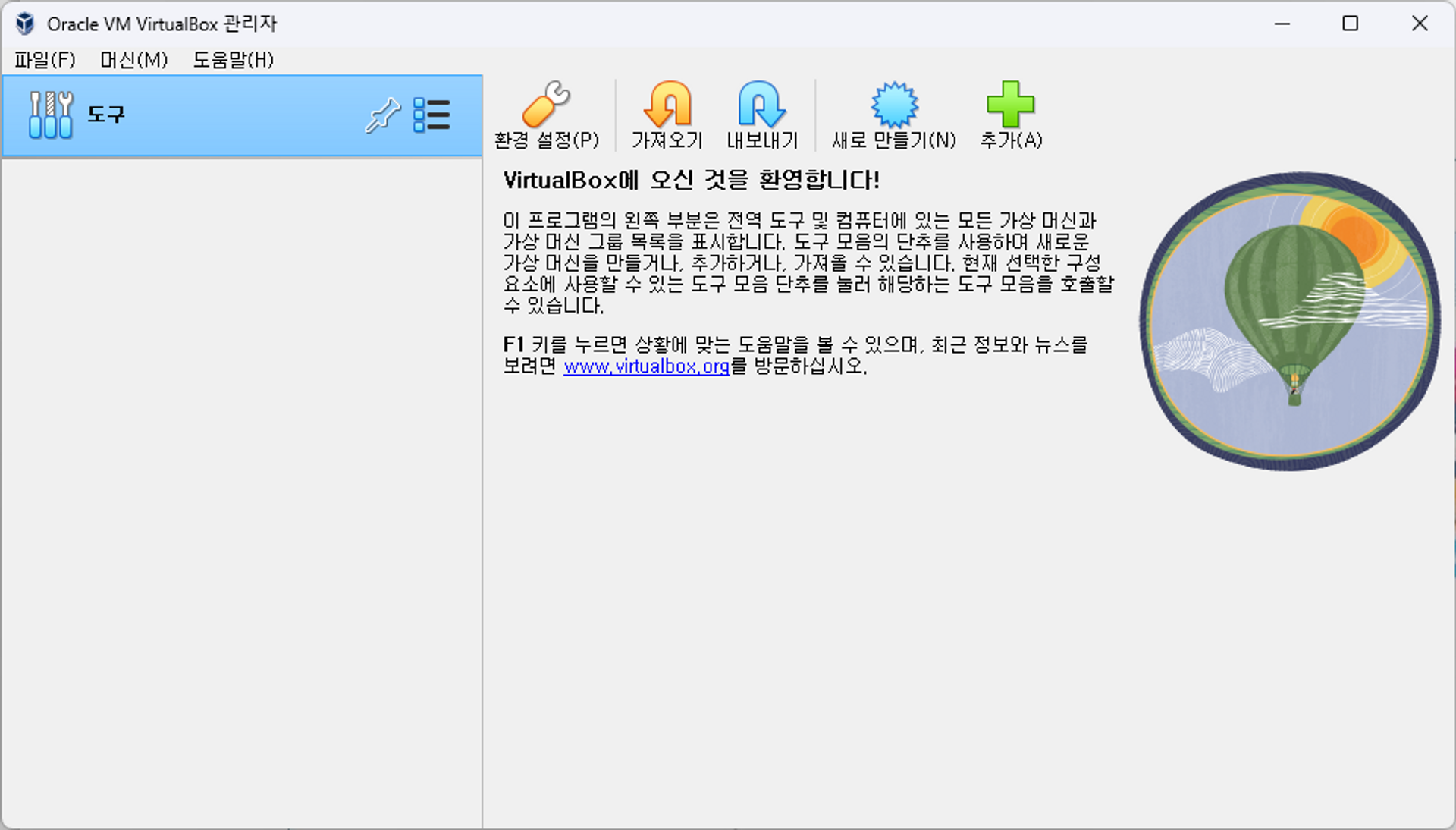Viewport: 1456px width, 830px height.
Task: Click the tools screwdriver-wrench icon
Action: [x=51, y=115]
